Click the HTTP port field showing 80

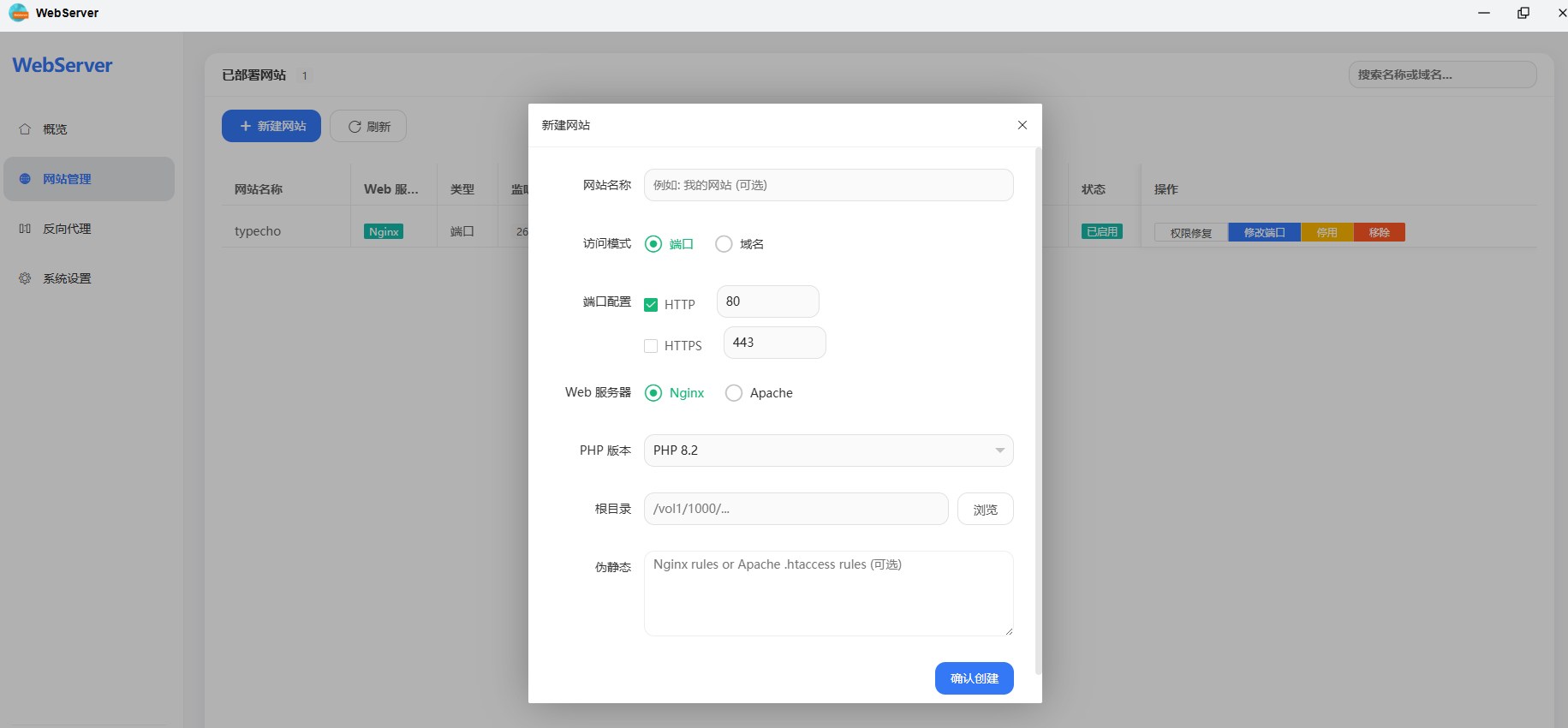pyautogui.click(x=768, y=301)
